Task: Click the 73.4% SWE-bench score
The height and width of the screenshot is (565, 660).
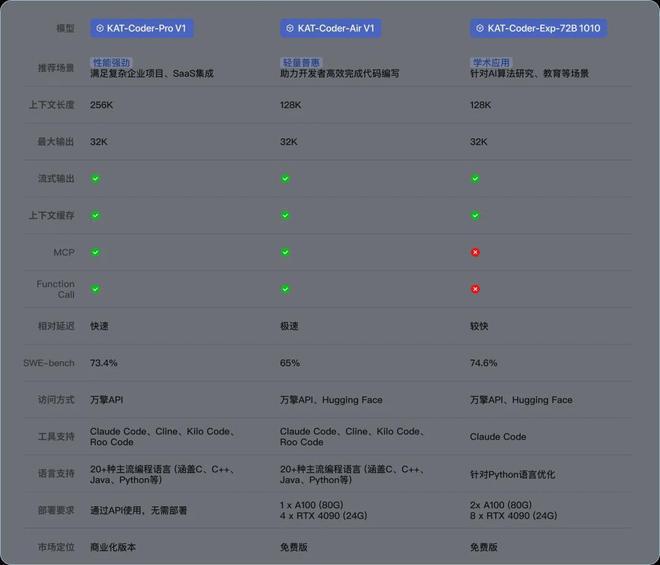Action: point(104,363)
